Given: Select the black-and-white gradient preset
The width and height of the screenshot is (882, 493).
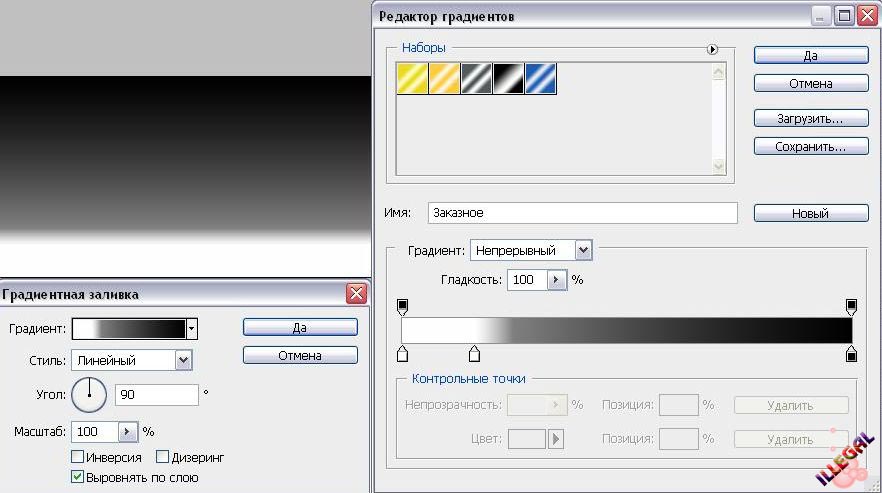Looking at the screenshot, I should point(509,79).
